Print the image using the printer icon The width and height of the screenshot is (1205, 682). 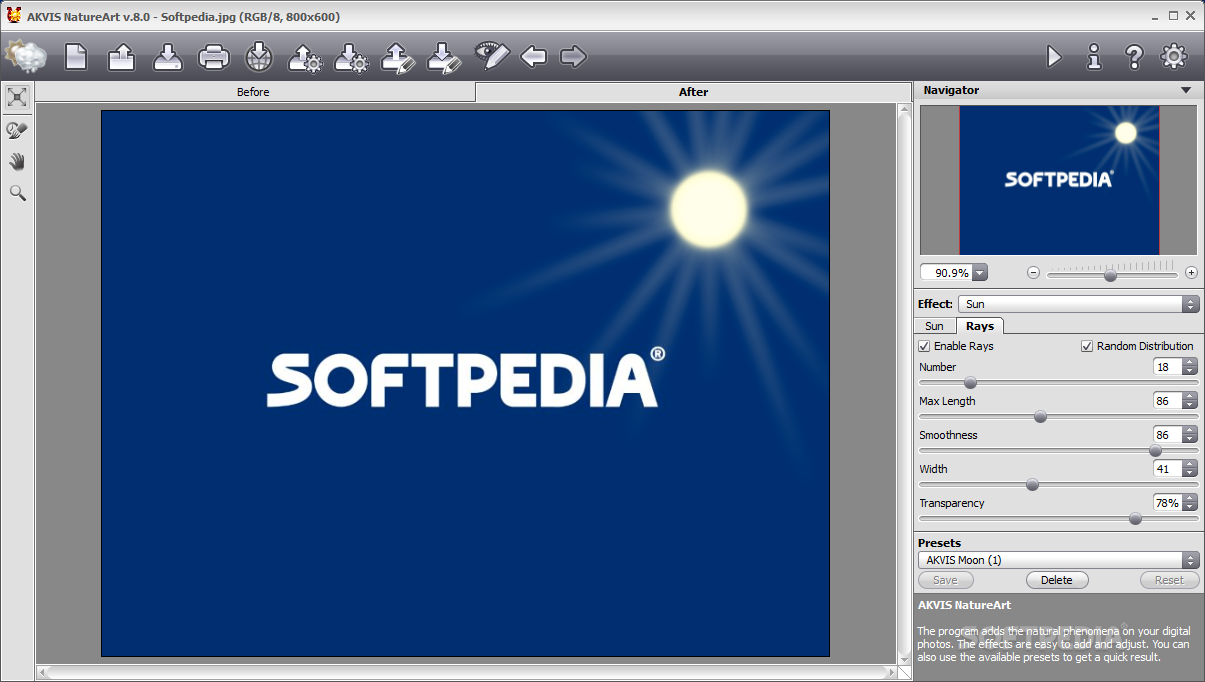[x=214, y=57]
